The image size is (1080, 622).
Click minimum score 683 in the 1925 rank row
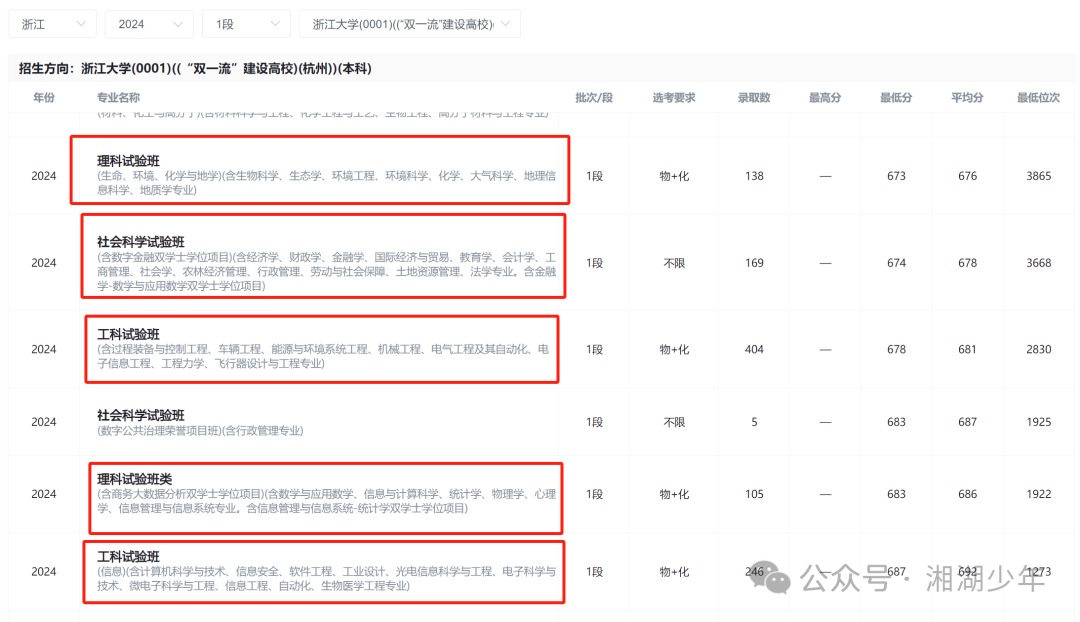(896, 422)
